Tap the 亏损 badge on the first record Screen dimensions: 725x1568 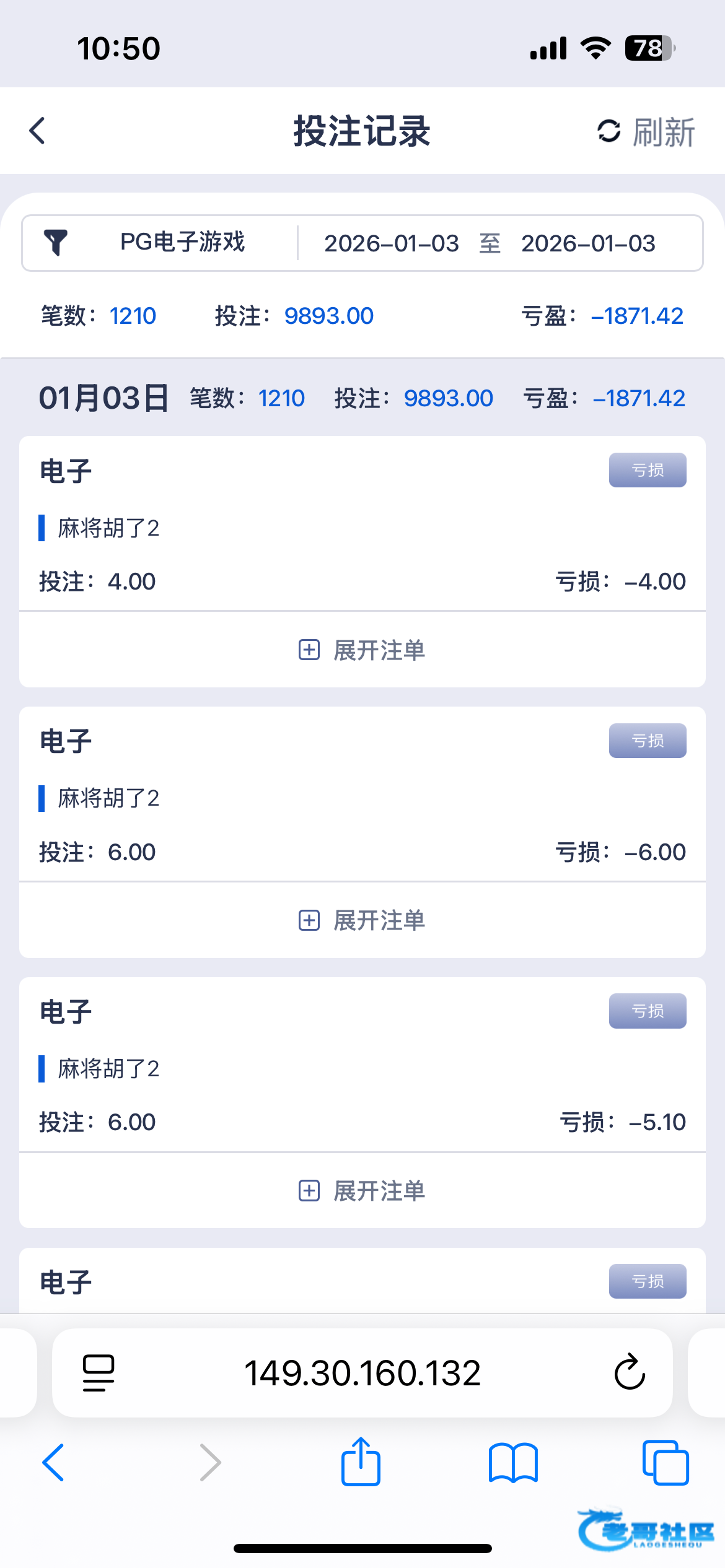tap(647, 470)
